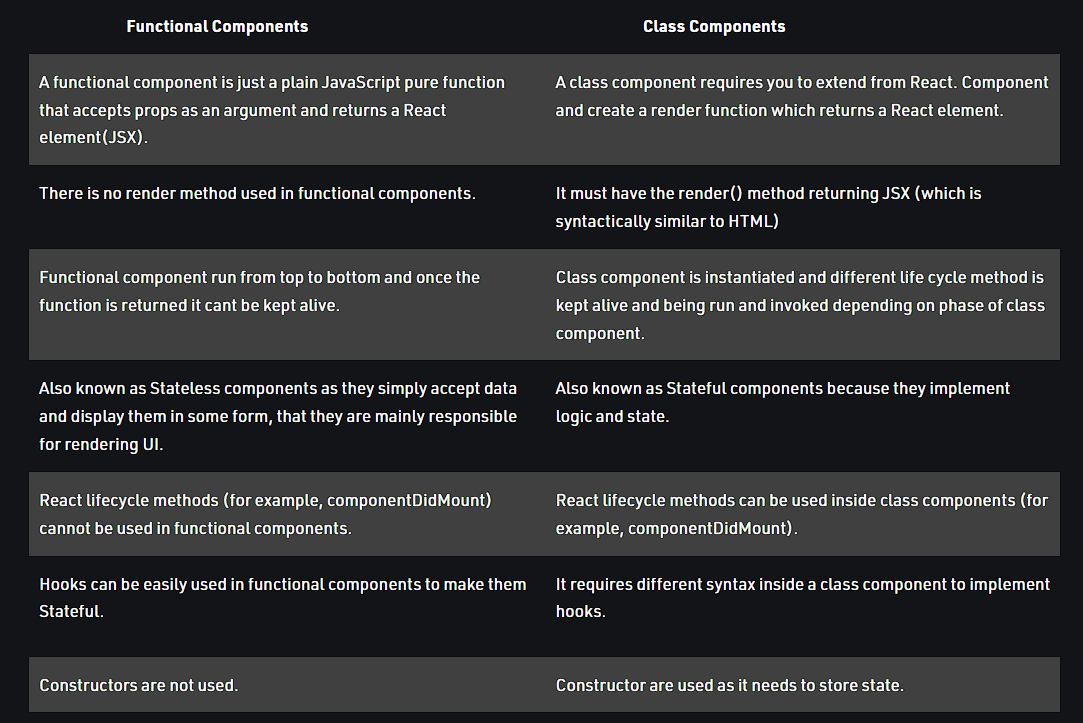
Task: Click the Stateless components description cell
Action: point(287,416)
